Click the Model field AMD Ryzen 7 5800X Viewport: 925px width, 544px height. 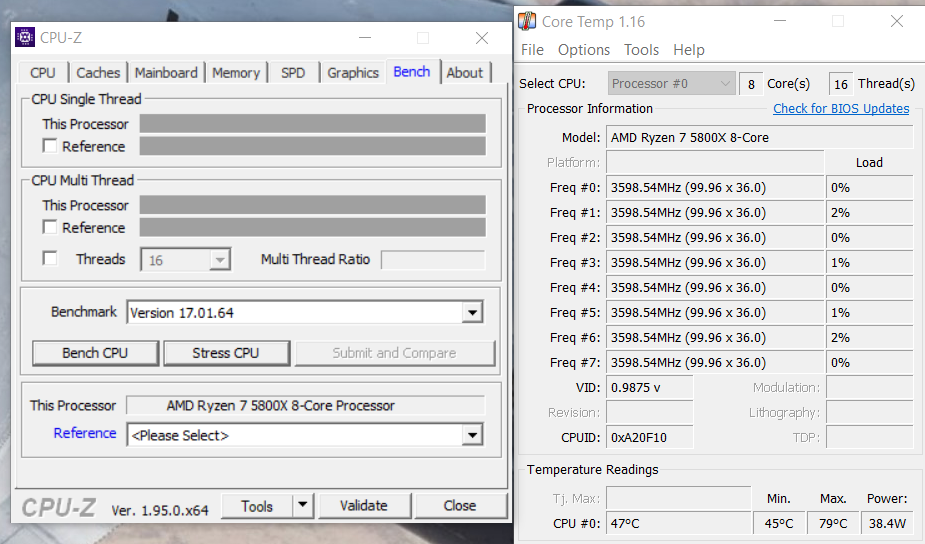pyautogui.click(x=760, y=137)
